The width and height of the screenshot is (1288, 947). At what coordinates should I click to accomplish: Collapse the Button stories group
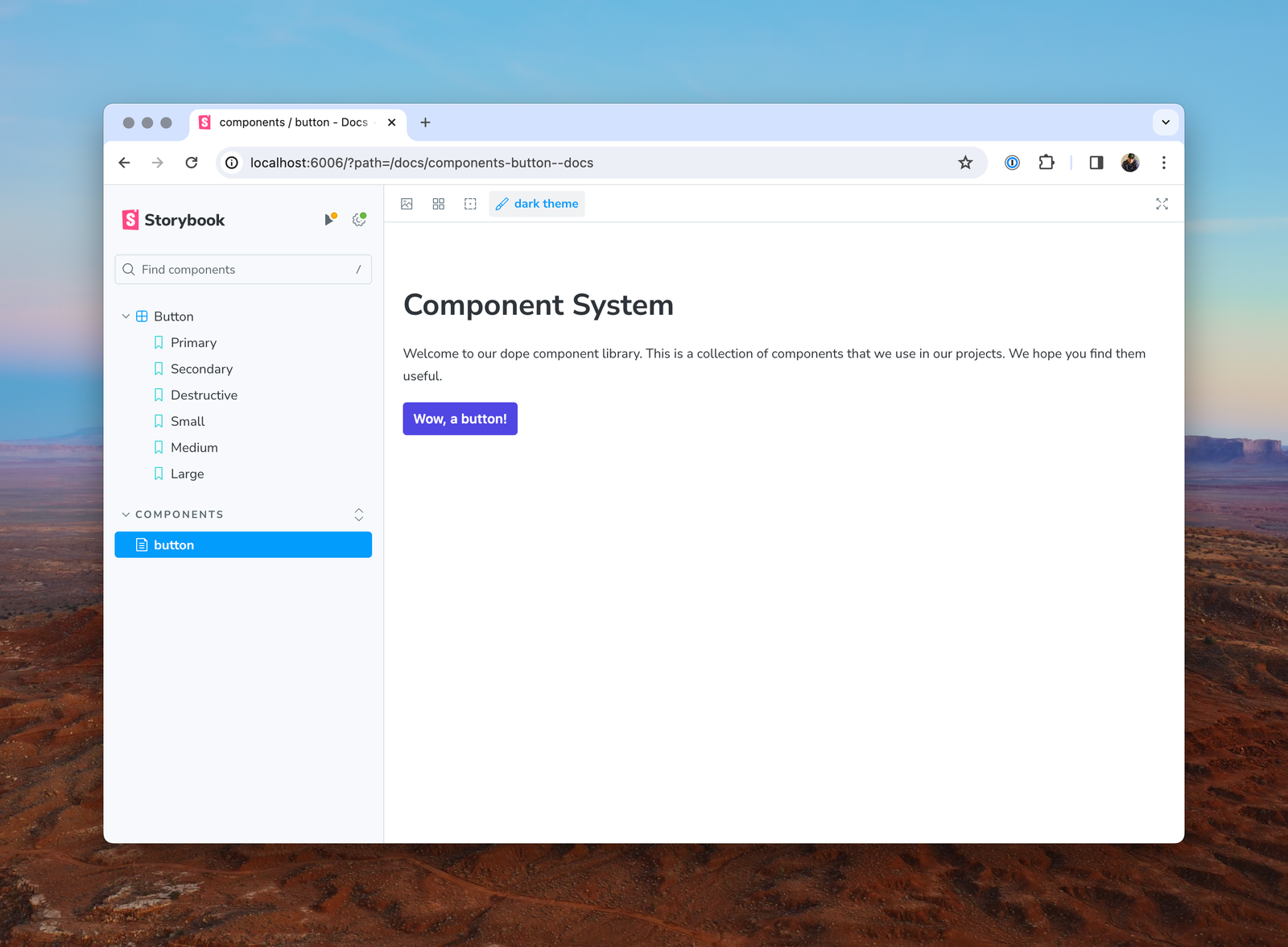[126, 316]
